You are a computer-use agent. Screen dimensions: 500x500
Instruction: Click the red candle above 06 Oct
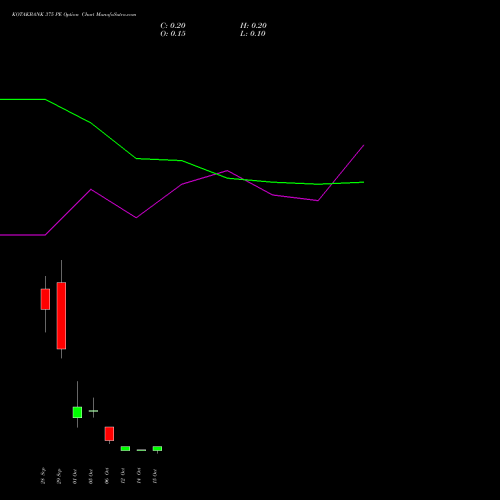click(x=109, y=434)
